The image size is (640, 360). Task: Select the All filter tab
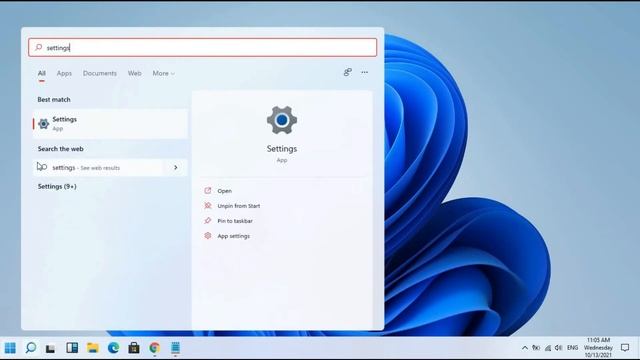(42, 73)
